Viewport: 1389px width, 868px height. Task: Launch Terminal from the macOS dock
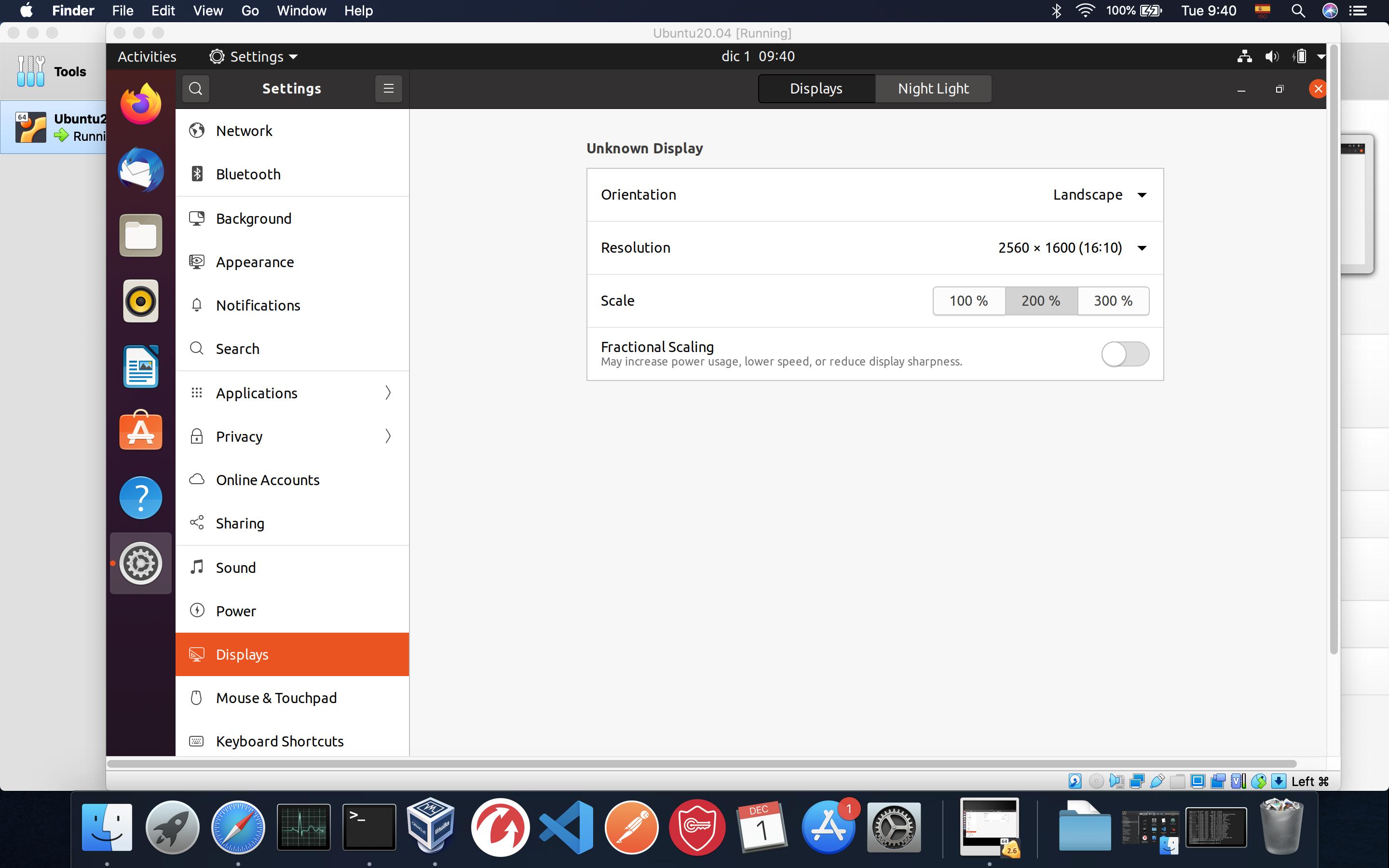pyautogui.click(x=369, y=827)
